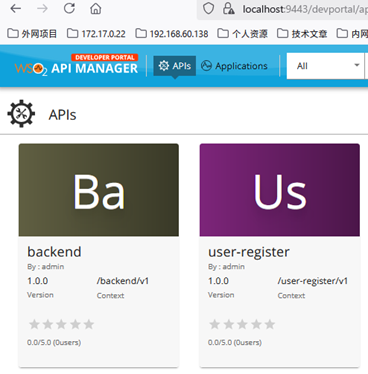Rate user-register with the fifth star
This screenshot has height=374, width=368.
[270, 324]
